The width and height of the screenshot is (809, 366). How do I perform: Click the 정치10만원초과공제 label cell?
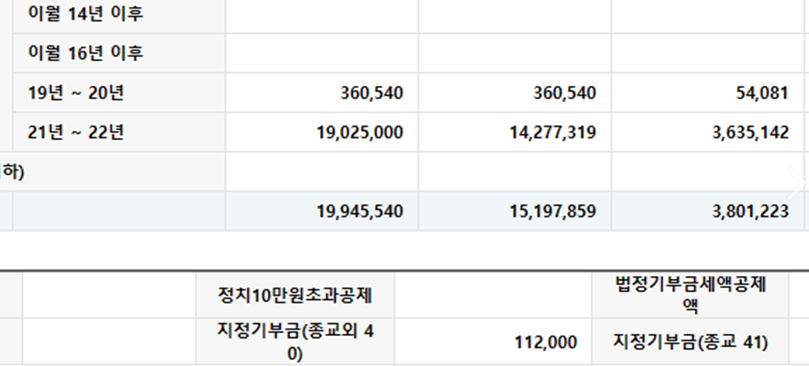[295, 295]
